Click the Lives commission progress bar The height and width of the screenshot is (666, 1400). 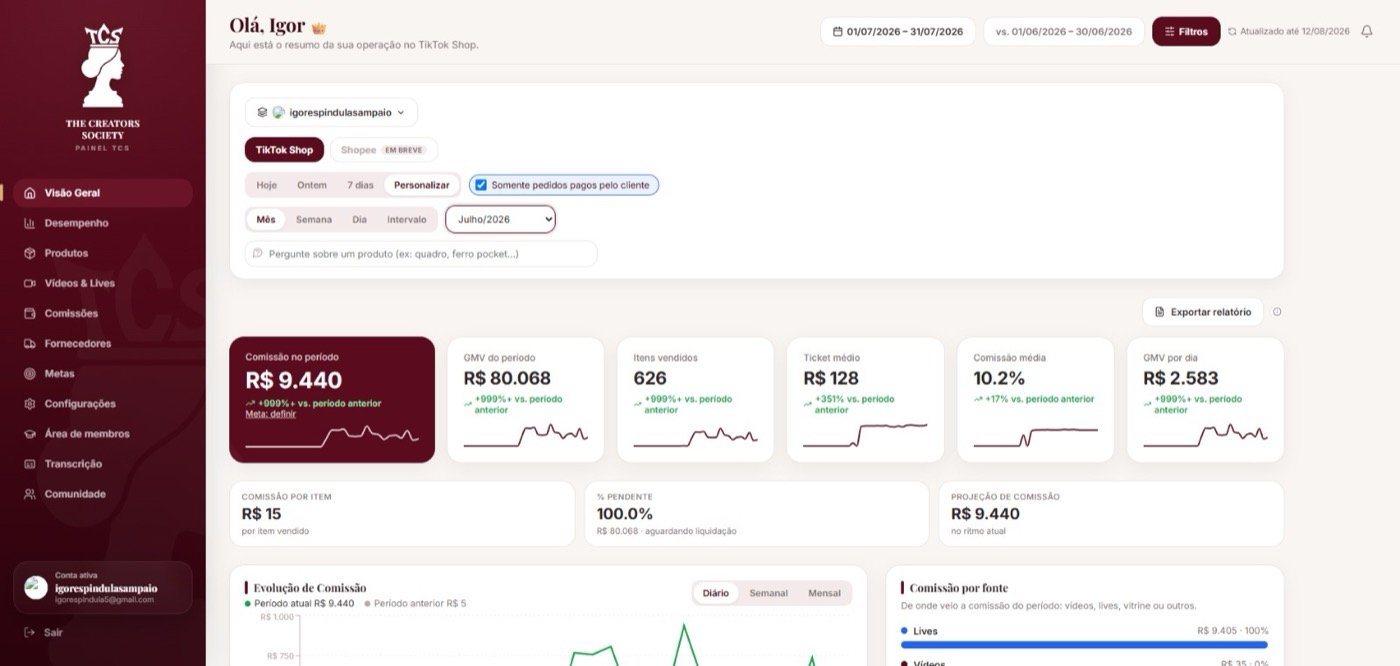coord(1084,645)
